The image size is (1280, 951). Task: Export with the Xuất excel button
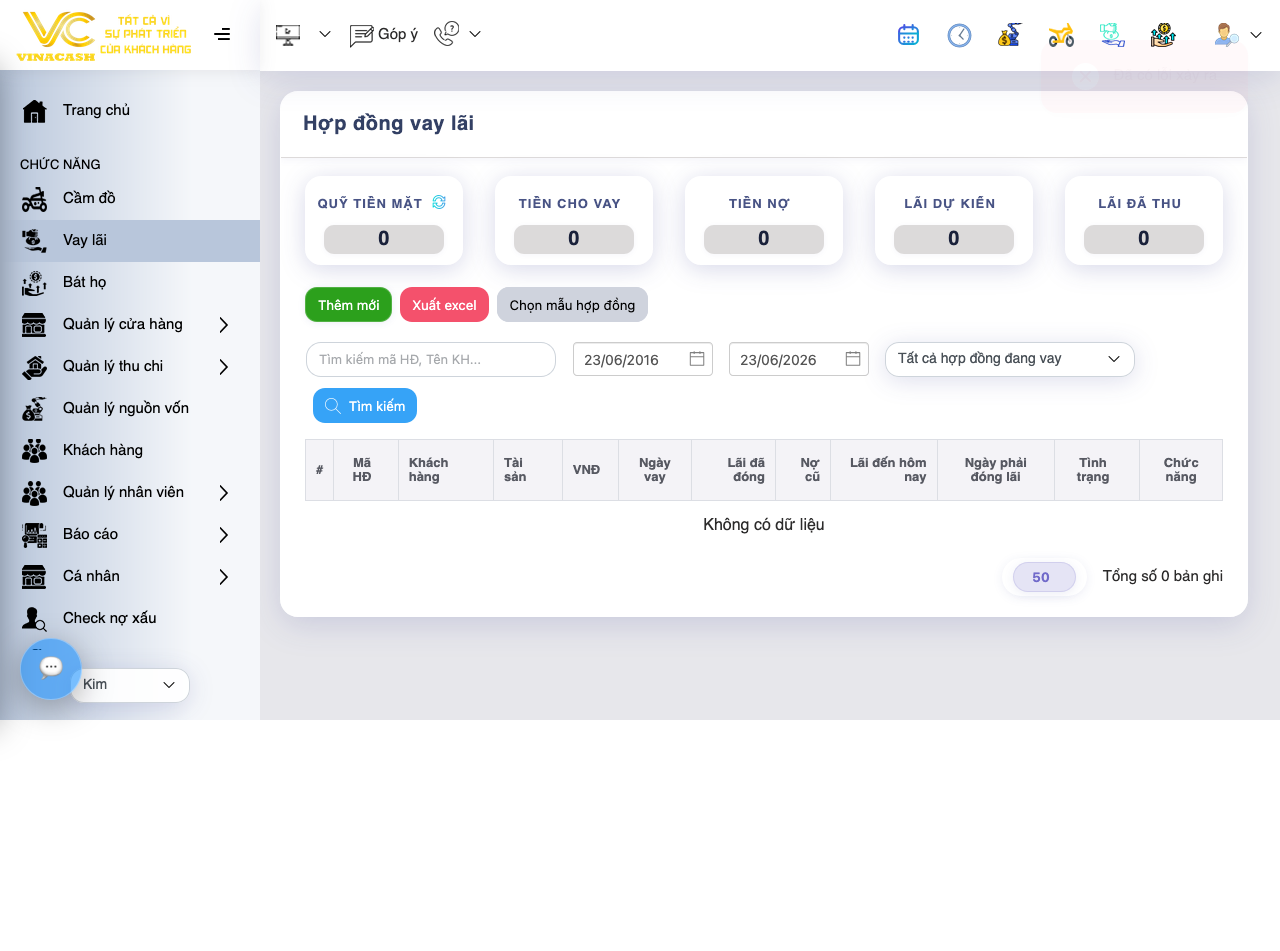tap(444, 305)
